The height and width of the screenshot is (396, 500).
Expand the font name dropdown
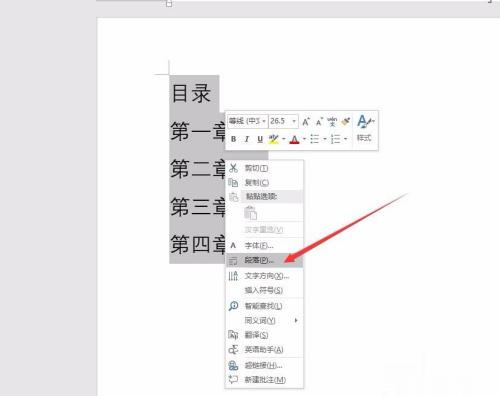point(264,121)
